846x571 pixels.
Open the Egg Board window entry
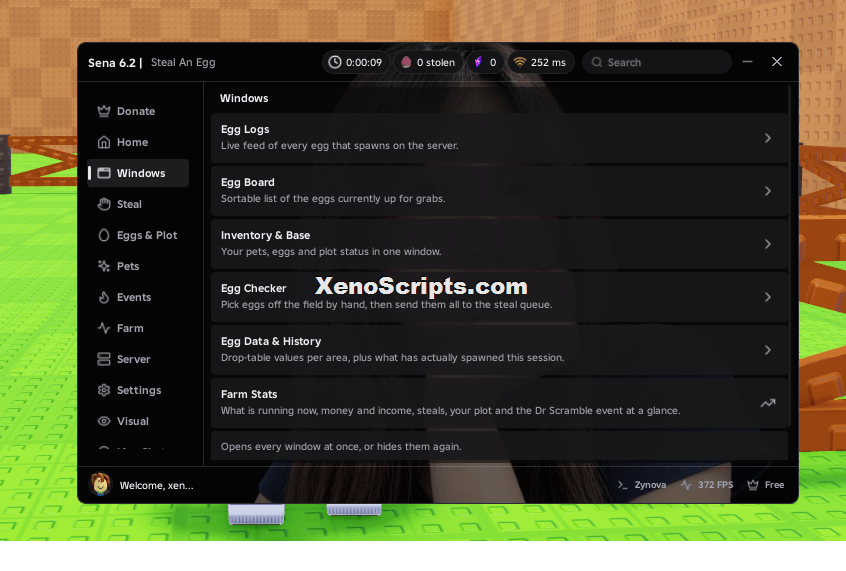(x=499, y=191)
